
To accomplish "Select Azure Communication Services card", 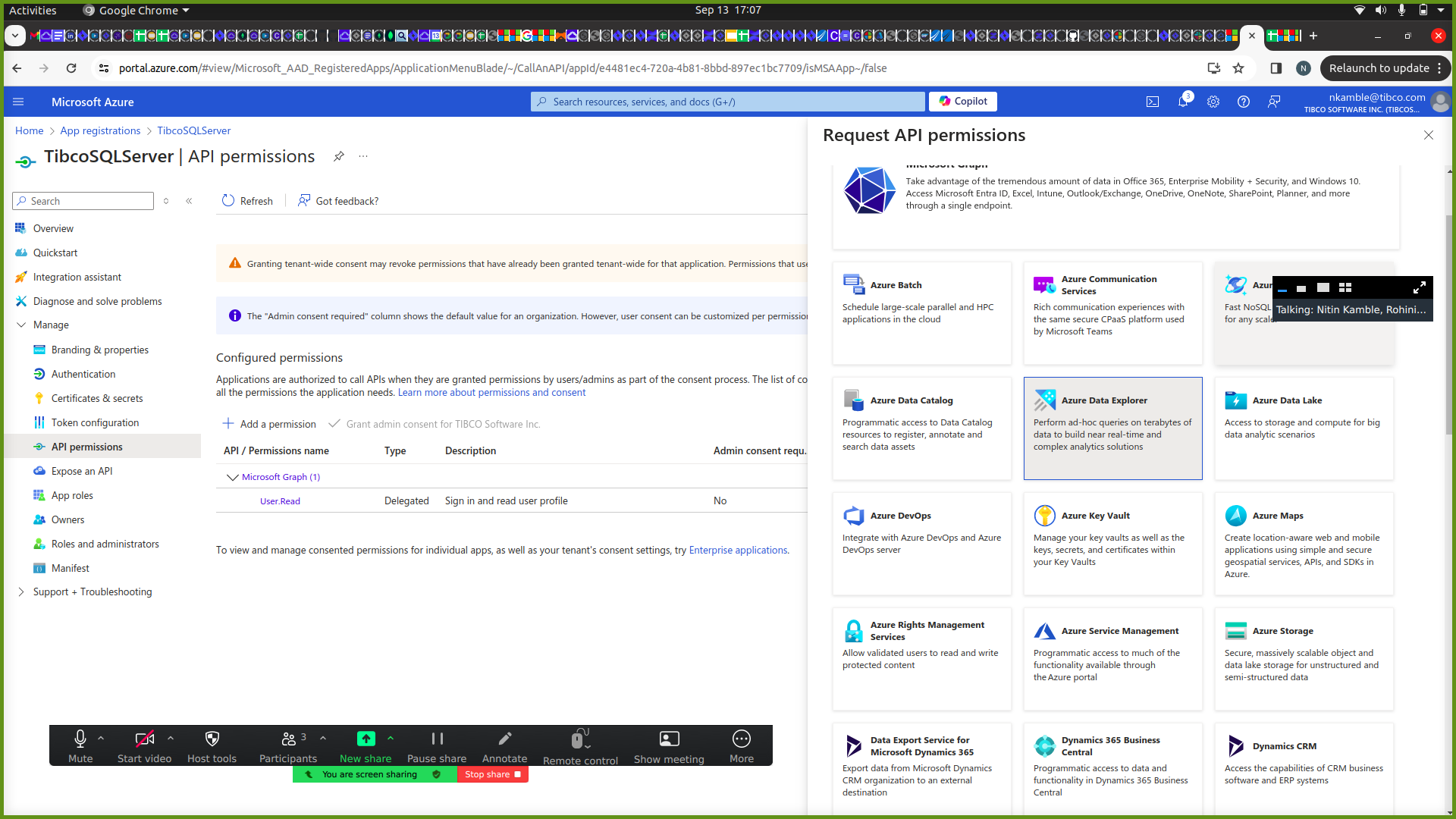I will click(x=1113, y=313).
